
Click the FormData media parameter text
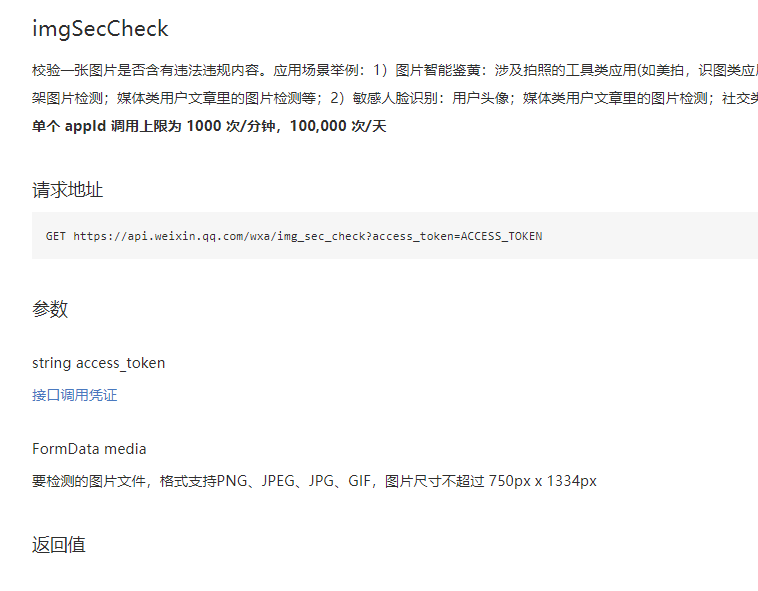[89, 449]
